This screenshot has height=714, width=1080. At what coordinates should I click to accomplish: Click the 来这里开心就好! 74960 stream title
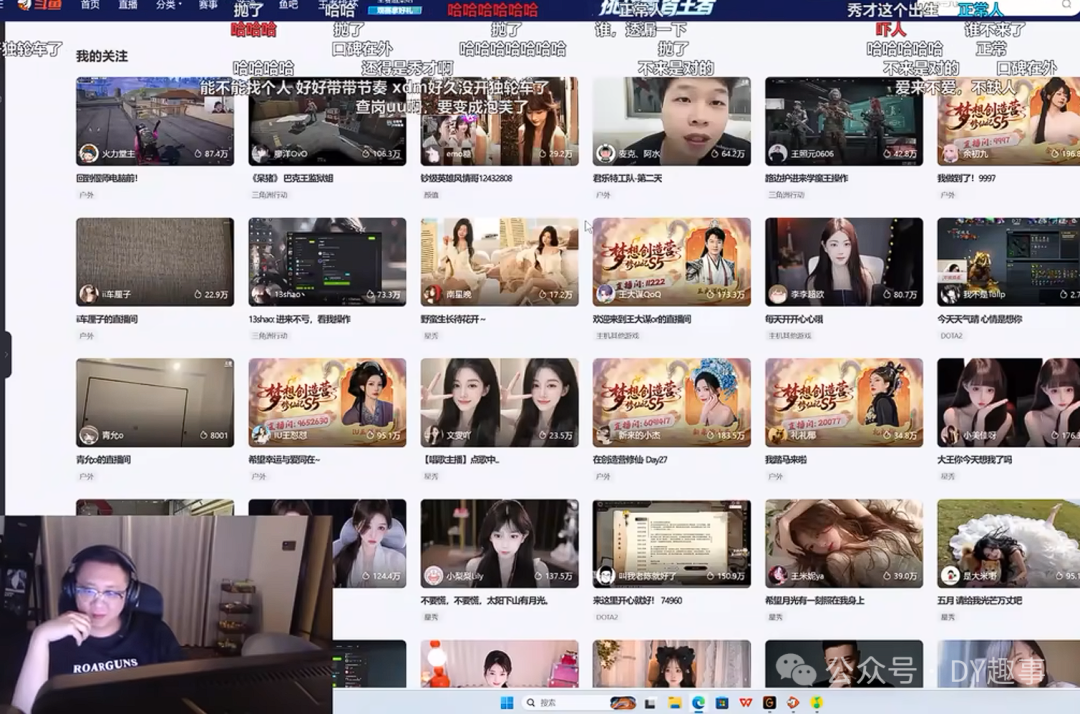click(x=638, y=601)
